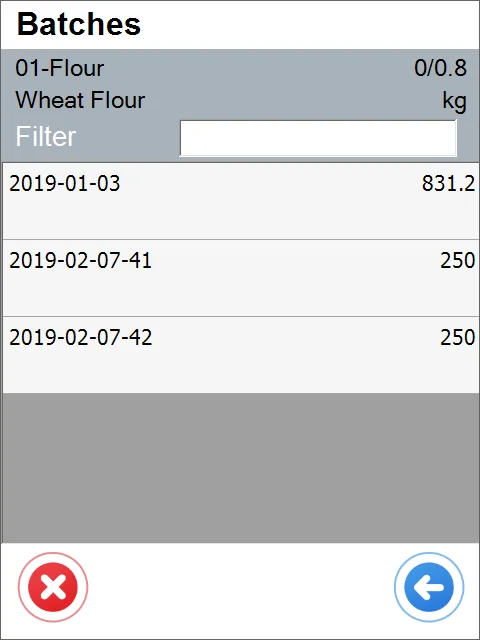The width and height of the screenshot is (480, 640).
Task: Click the red X cancel icon
Action: coord(53,587)
